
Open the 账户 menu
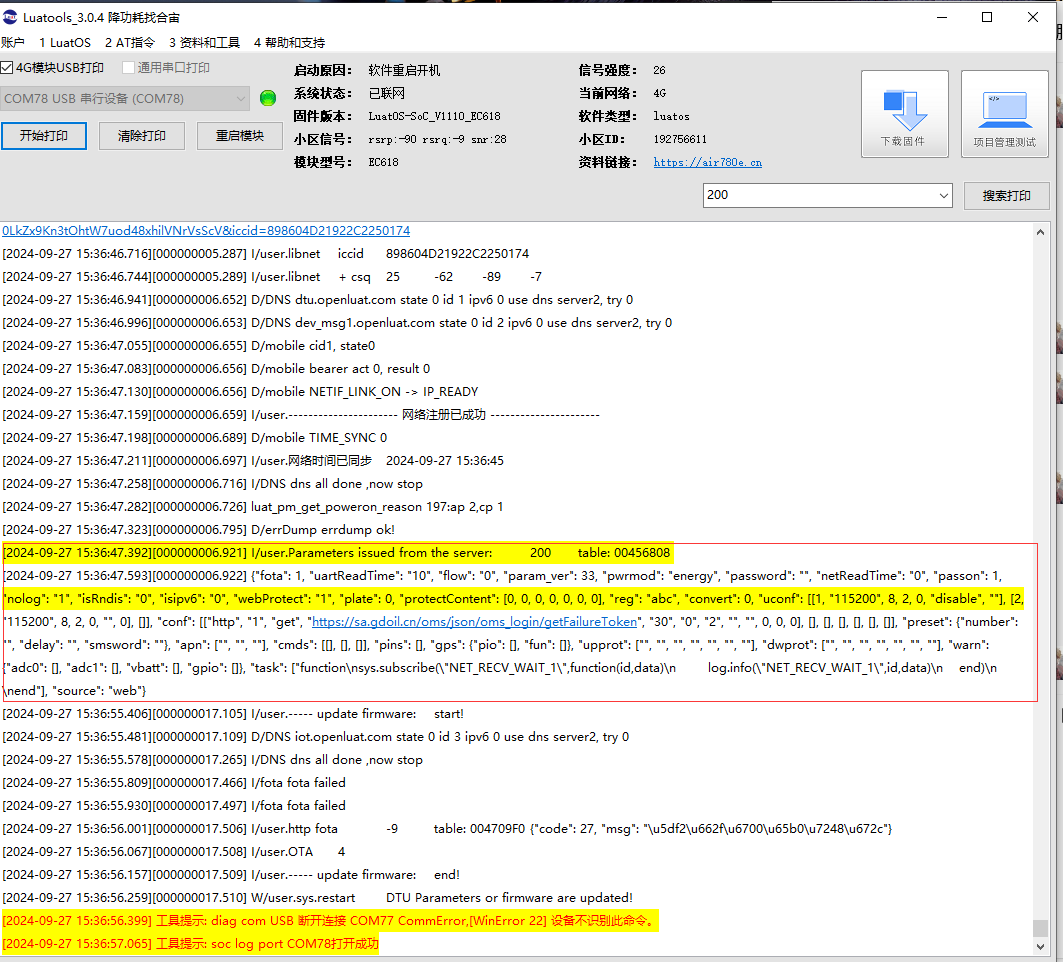[13, 42]
